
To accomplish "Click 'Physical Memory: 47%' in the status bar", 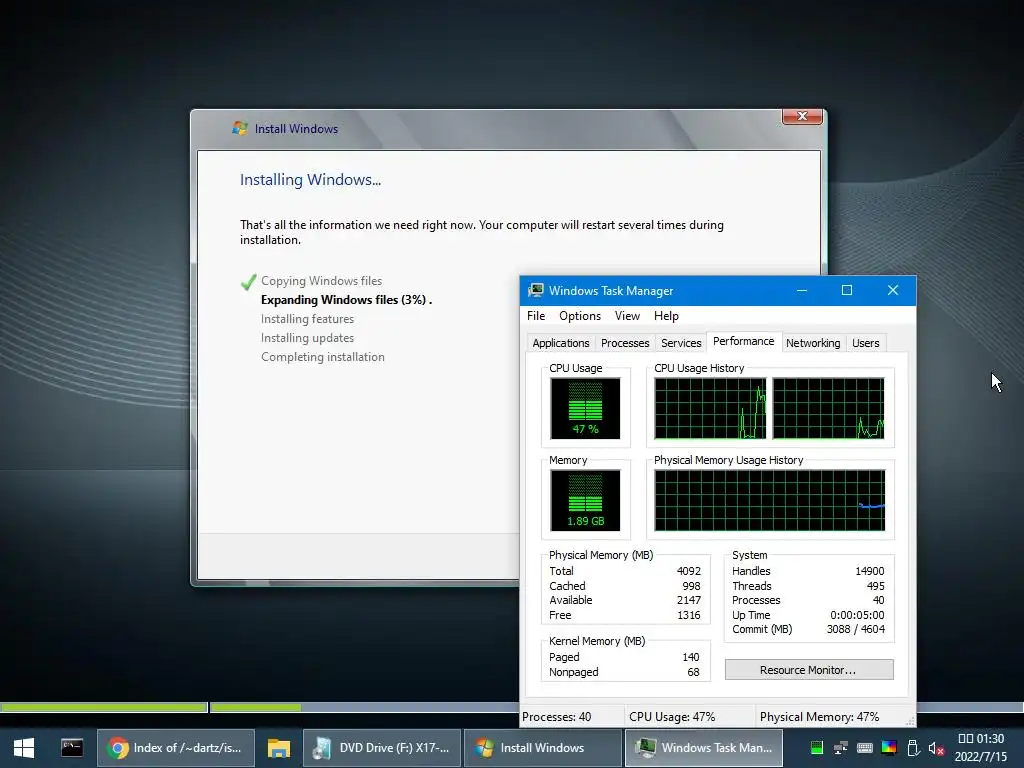I will click(819, 717).
